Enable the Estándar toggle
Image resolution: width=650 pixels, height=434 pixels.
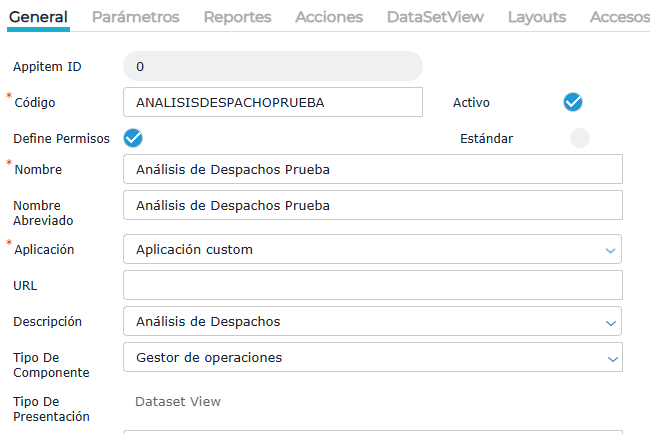point(580,138)
